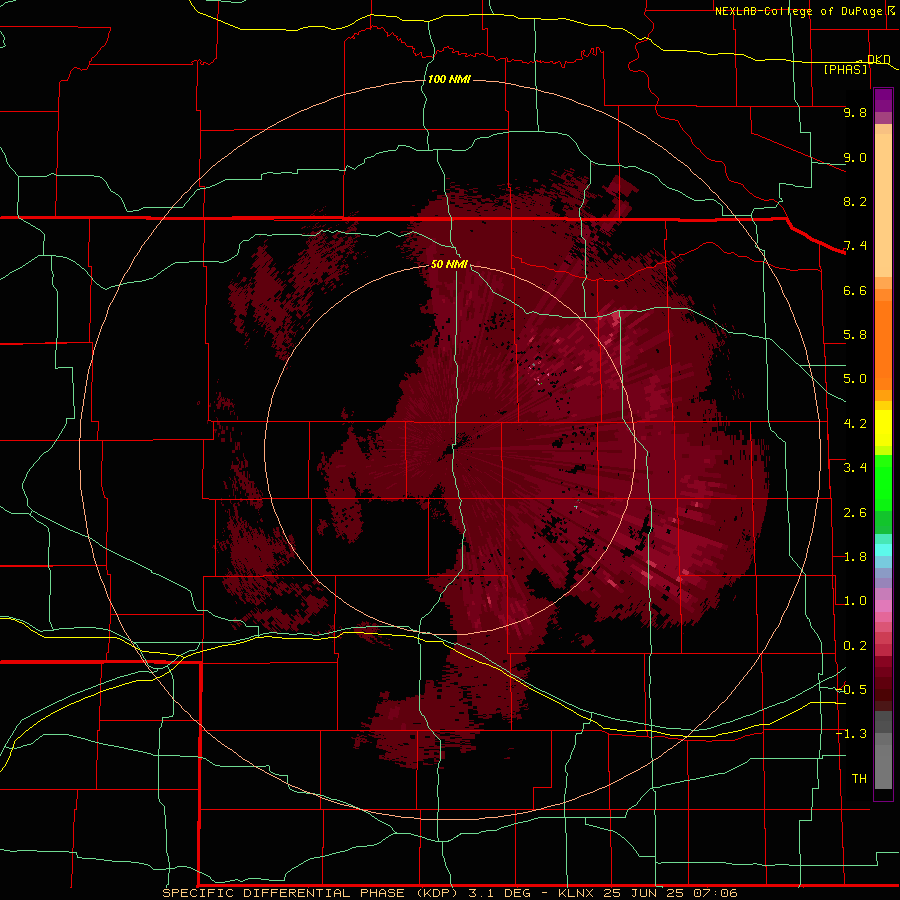Pick the orange legend color band

pyautogui.click(x=883, y=344)
